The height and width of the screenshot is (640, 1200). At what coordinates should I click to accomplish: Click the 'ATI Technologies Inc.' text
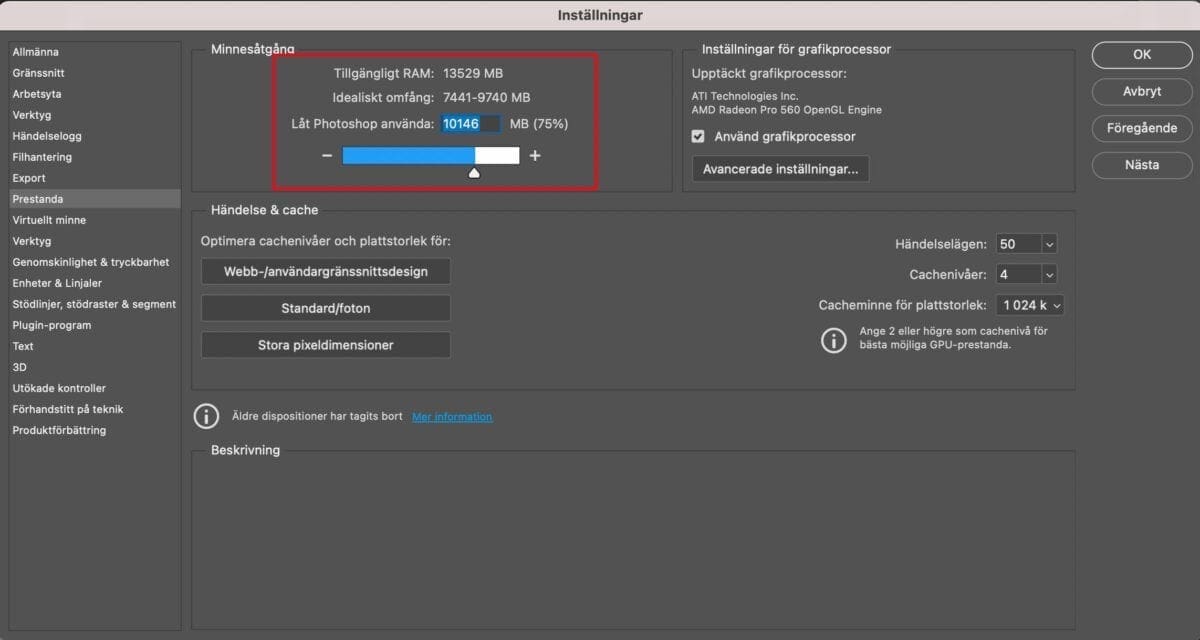pyautogui.click(x=745, y=97)
